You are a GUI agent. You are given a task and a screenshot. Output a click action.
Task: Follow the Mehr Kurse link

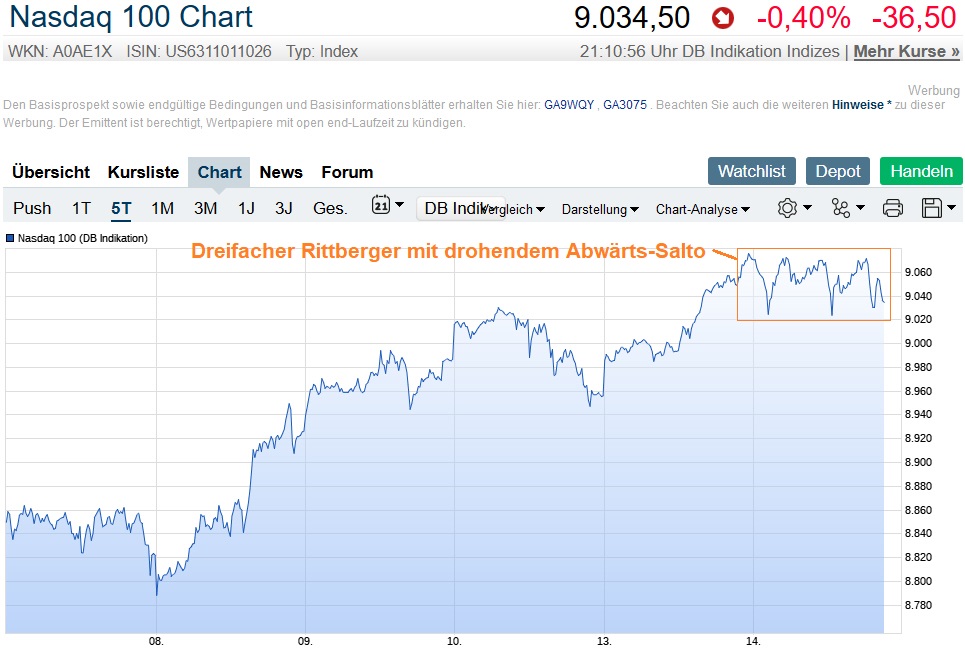(906, 51)
